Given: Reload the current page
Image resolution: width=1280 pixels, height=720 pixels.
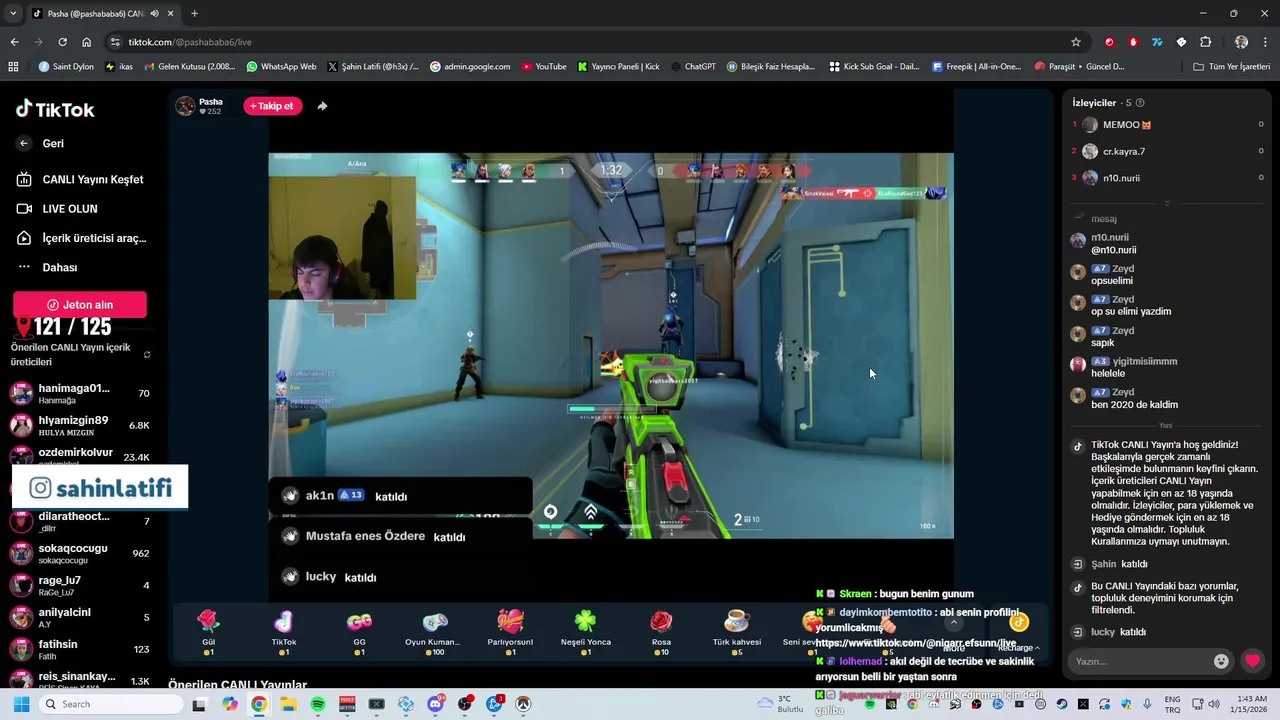Looking at the screenshot, I should (62, 42).
